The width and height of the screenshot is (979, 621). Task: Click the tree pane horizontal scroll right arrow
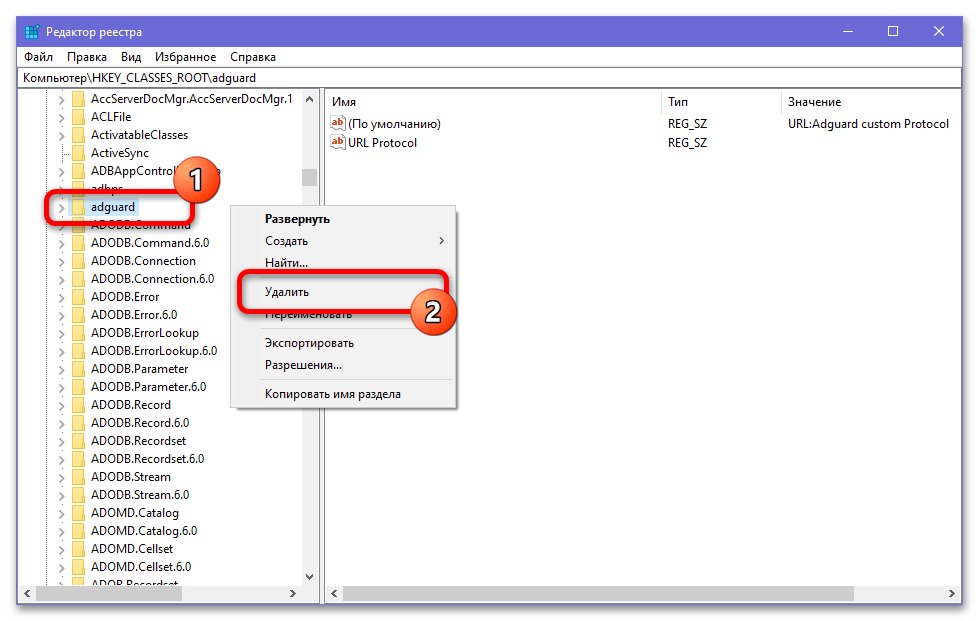click(x=293, y=594)
